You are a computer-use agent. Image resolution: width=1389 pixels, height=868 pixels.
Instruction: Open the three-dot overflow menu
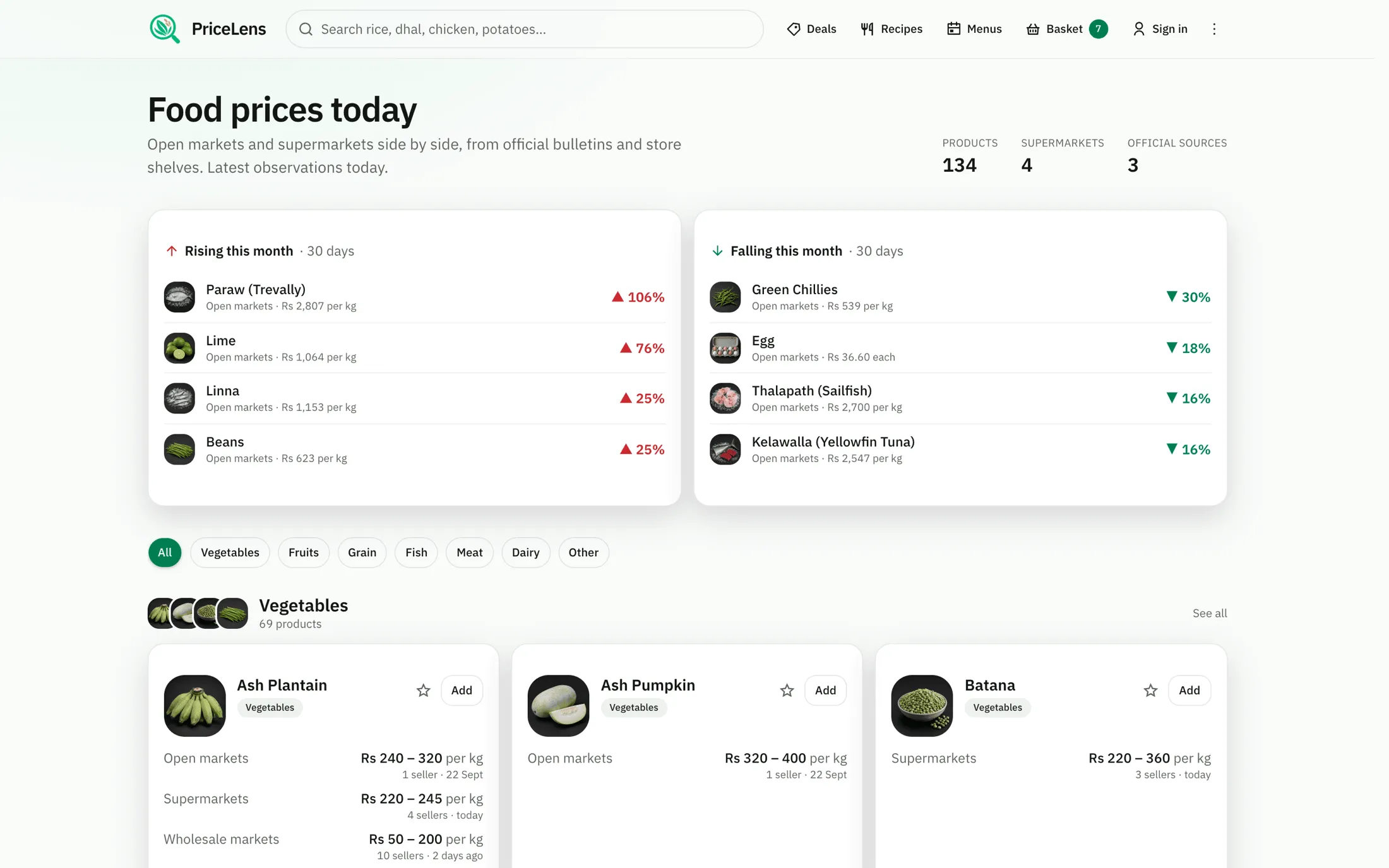(x=1214, y=29)
